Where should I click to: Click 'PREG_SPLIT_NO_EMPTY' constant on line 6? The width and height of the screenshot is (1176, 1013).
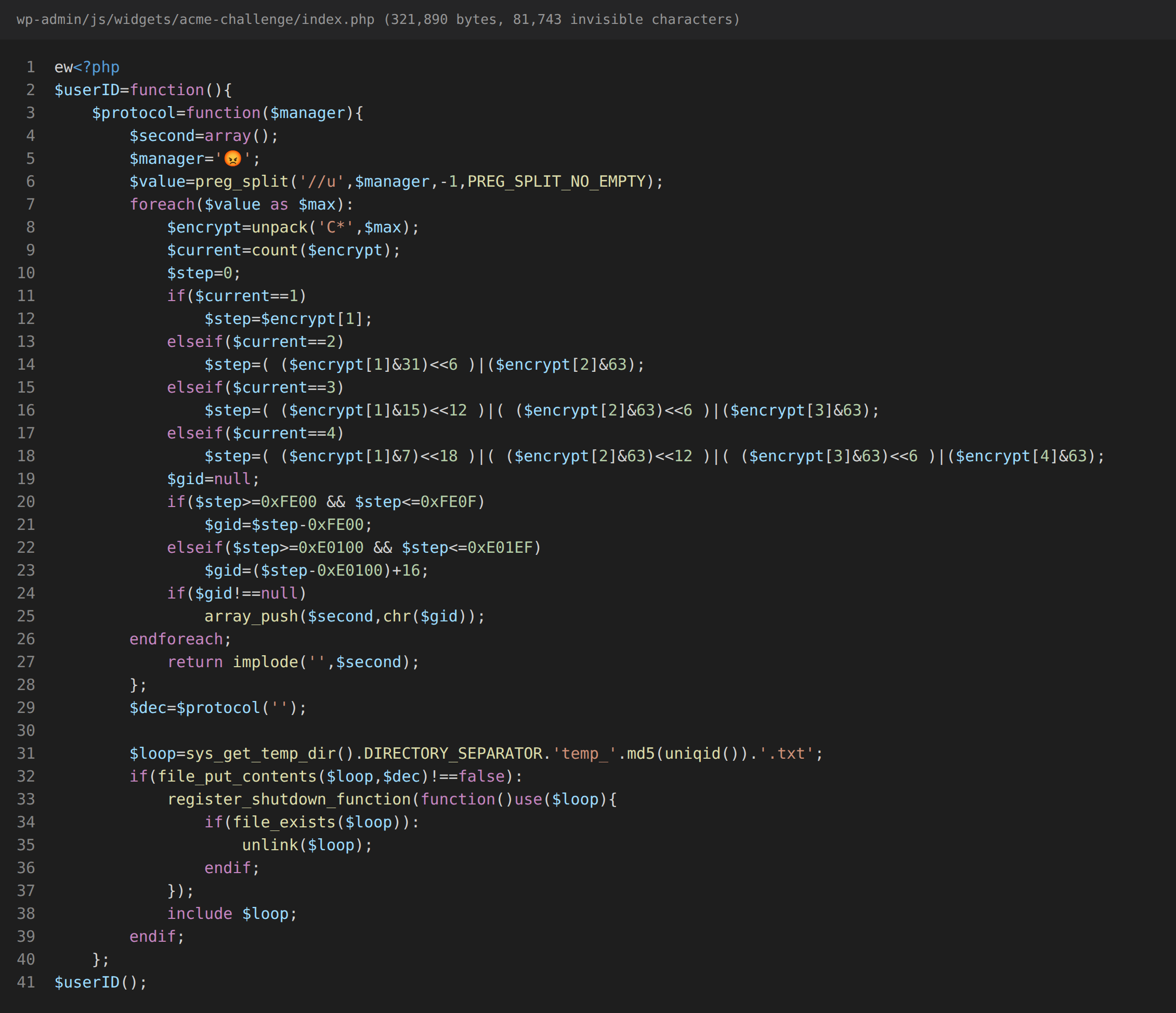[x=557, y=181]
